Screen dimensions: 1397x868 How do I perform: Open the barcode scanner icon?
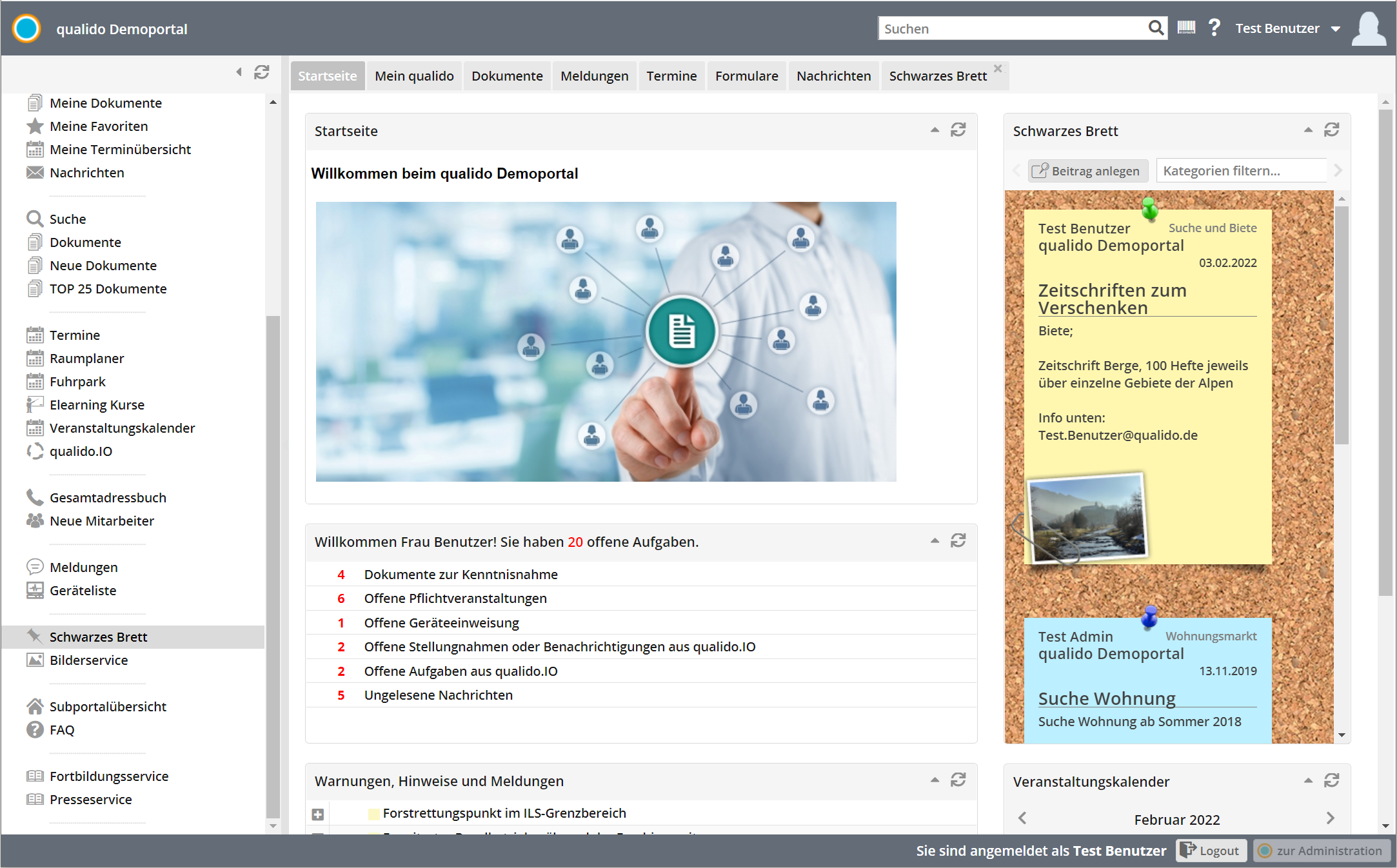[1186, 28]
